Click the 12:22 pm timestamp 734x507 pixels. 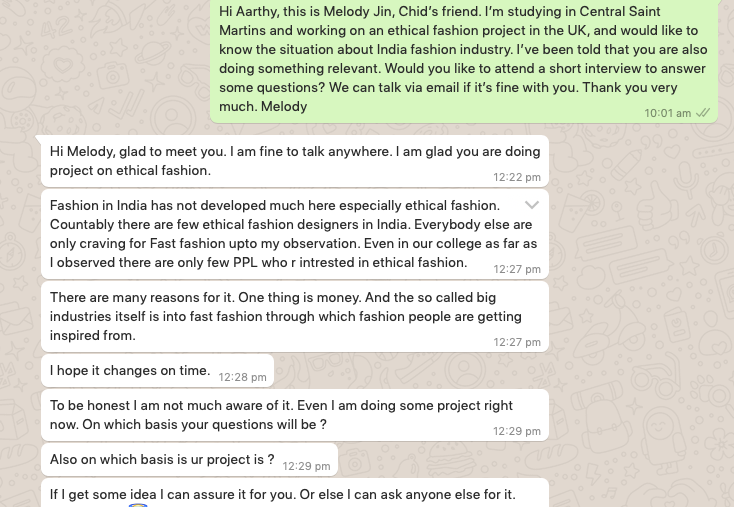point(517,177)
